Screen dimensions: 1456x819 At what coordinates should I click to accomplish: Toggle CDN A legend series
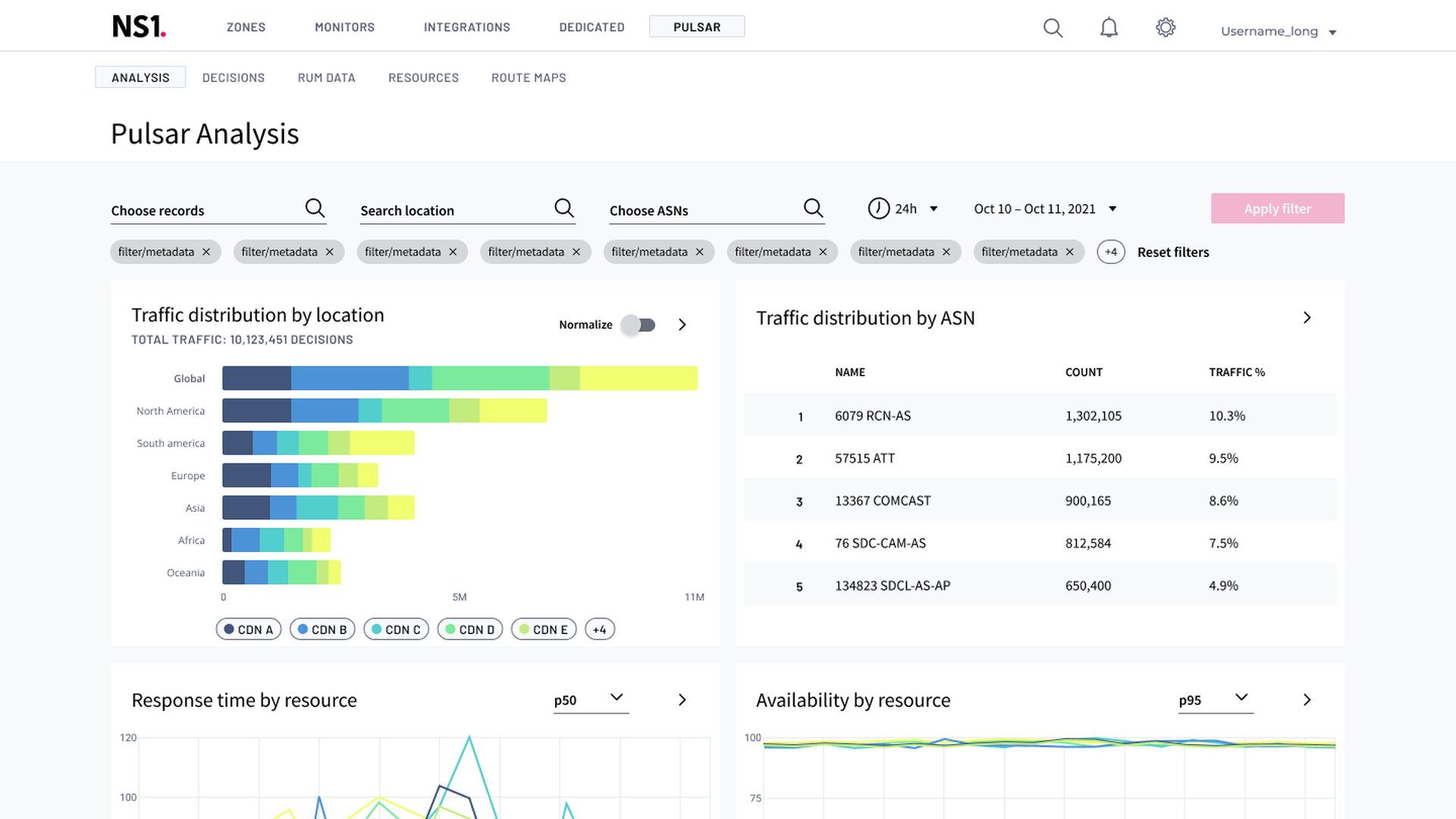tap(249, 629)
